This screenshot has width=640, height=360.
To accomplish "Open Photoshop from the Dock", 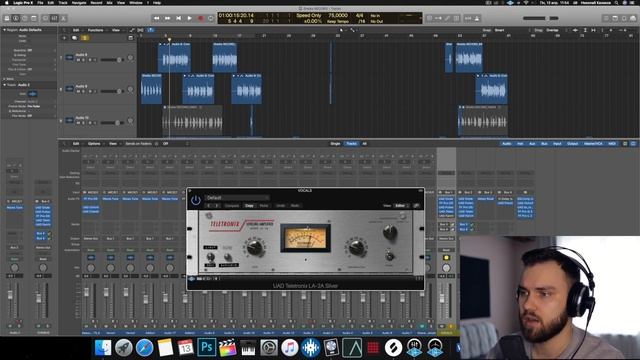I will pos(207,348).
